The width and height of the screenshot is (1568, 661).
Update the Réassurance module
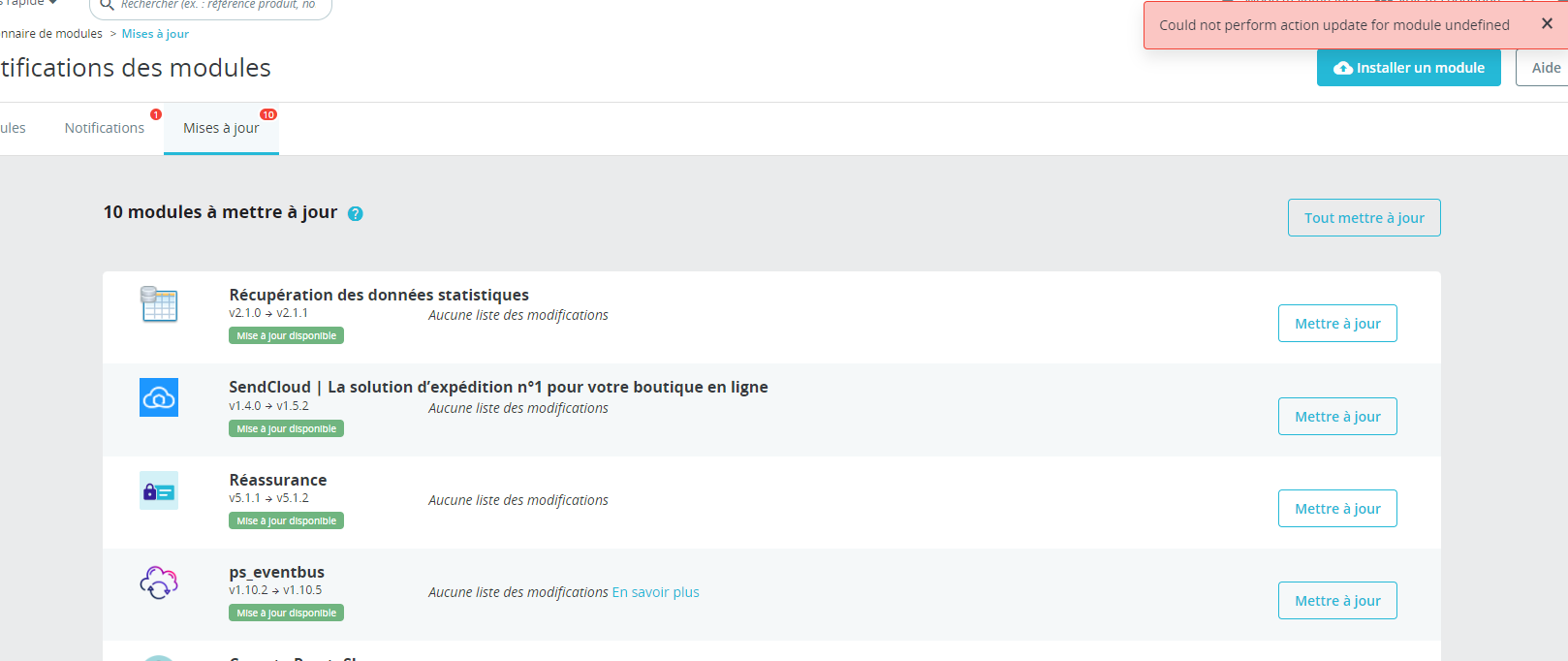coord(1337,509)
